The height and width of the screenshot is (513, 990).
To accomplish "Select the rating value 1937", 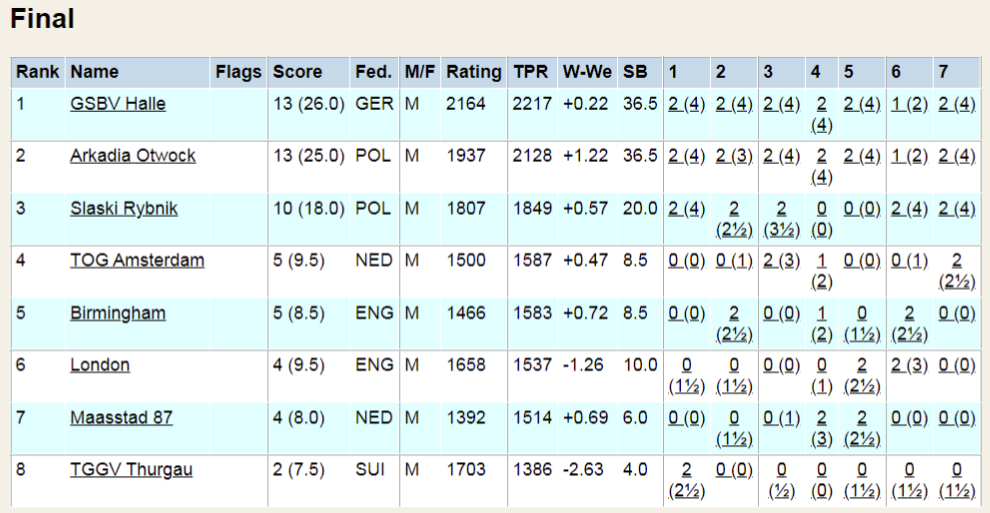I will pos(466,156).
